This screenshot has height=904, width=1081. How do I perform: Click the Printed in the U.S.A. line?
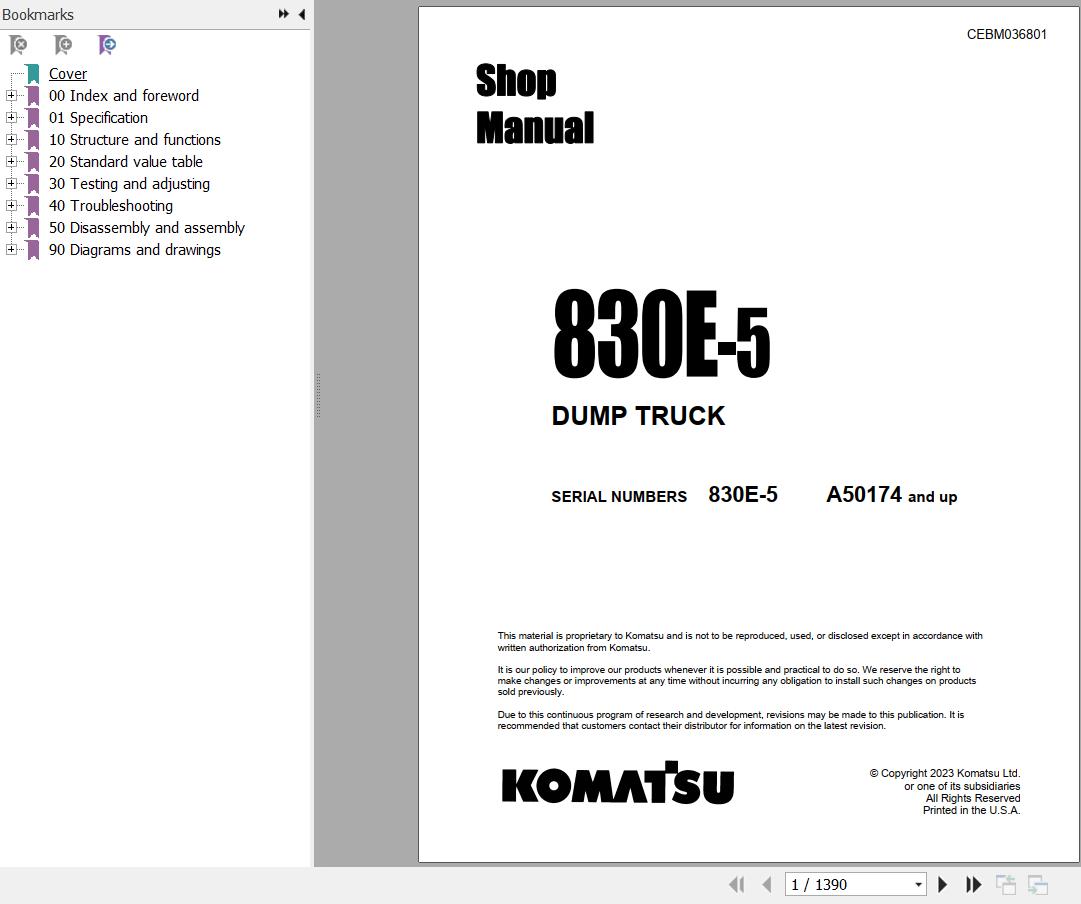pyautogui.click(x=971, y=810)
